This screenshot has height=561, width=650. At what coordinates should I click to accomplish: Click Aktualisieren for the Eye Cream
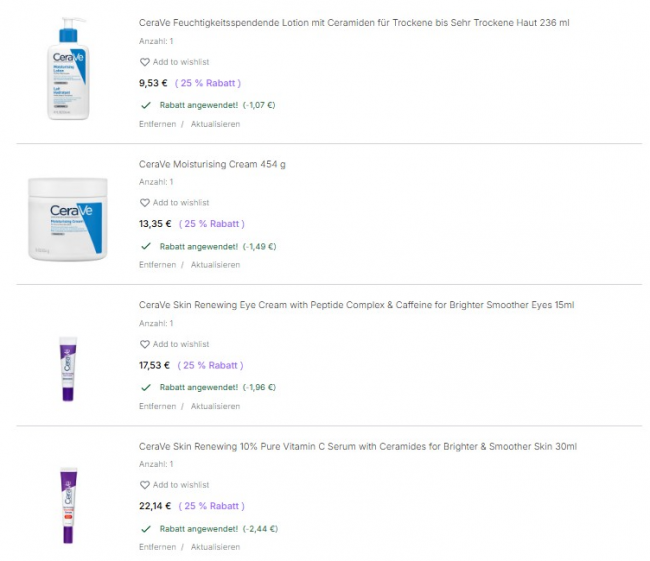click(215, 406)
